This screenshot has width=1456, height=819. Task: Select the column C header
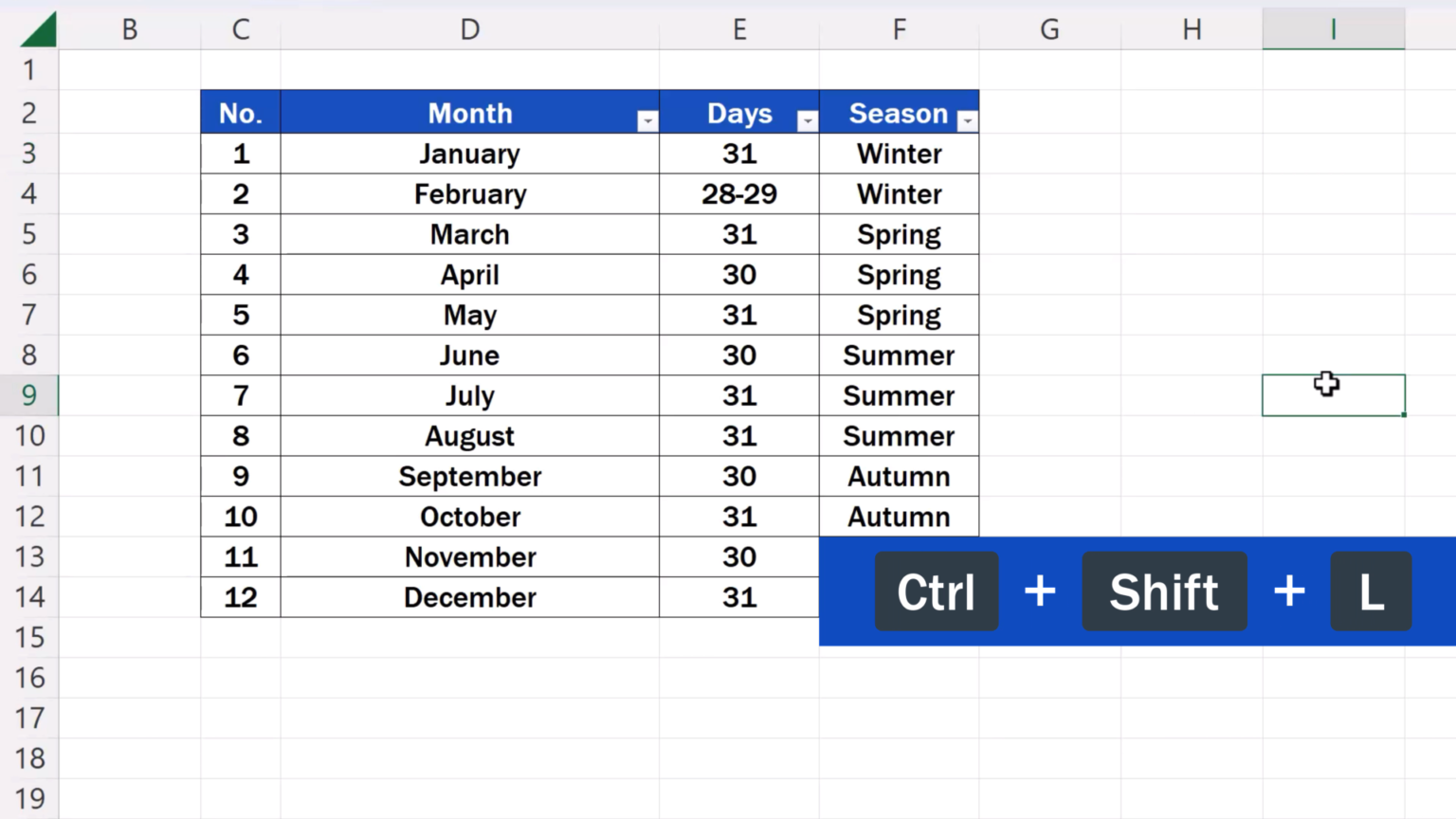[240, 29]
